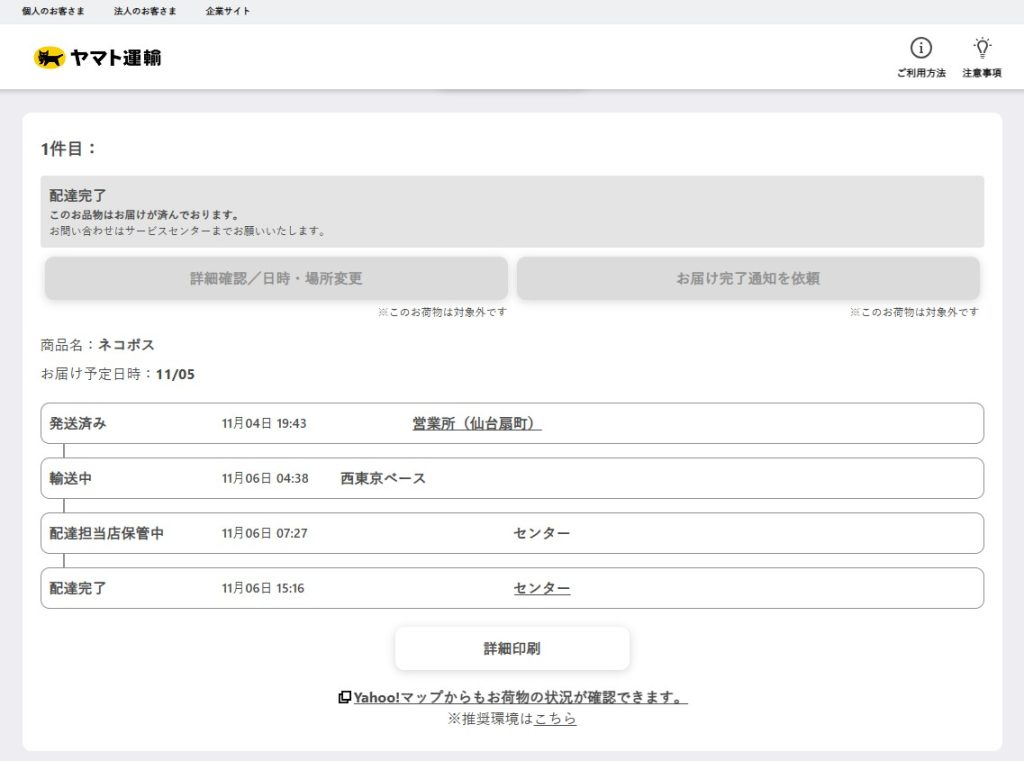Open the センター link in the 15:16 row

tap(542, 588)
